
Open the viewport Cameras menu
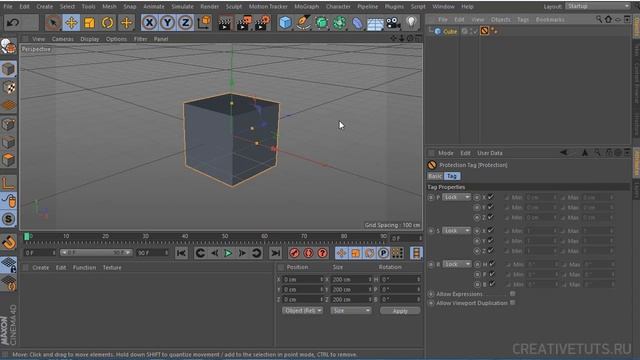(63, 39)
